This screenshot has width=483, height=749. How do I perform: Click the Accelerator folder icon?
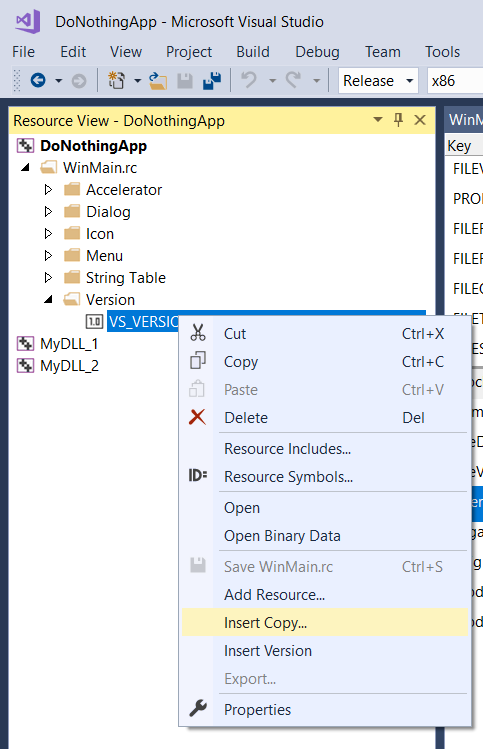[72, 189]
